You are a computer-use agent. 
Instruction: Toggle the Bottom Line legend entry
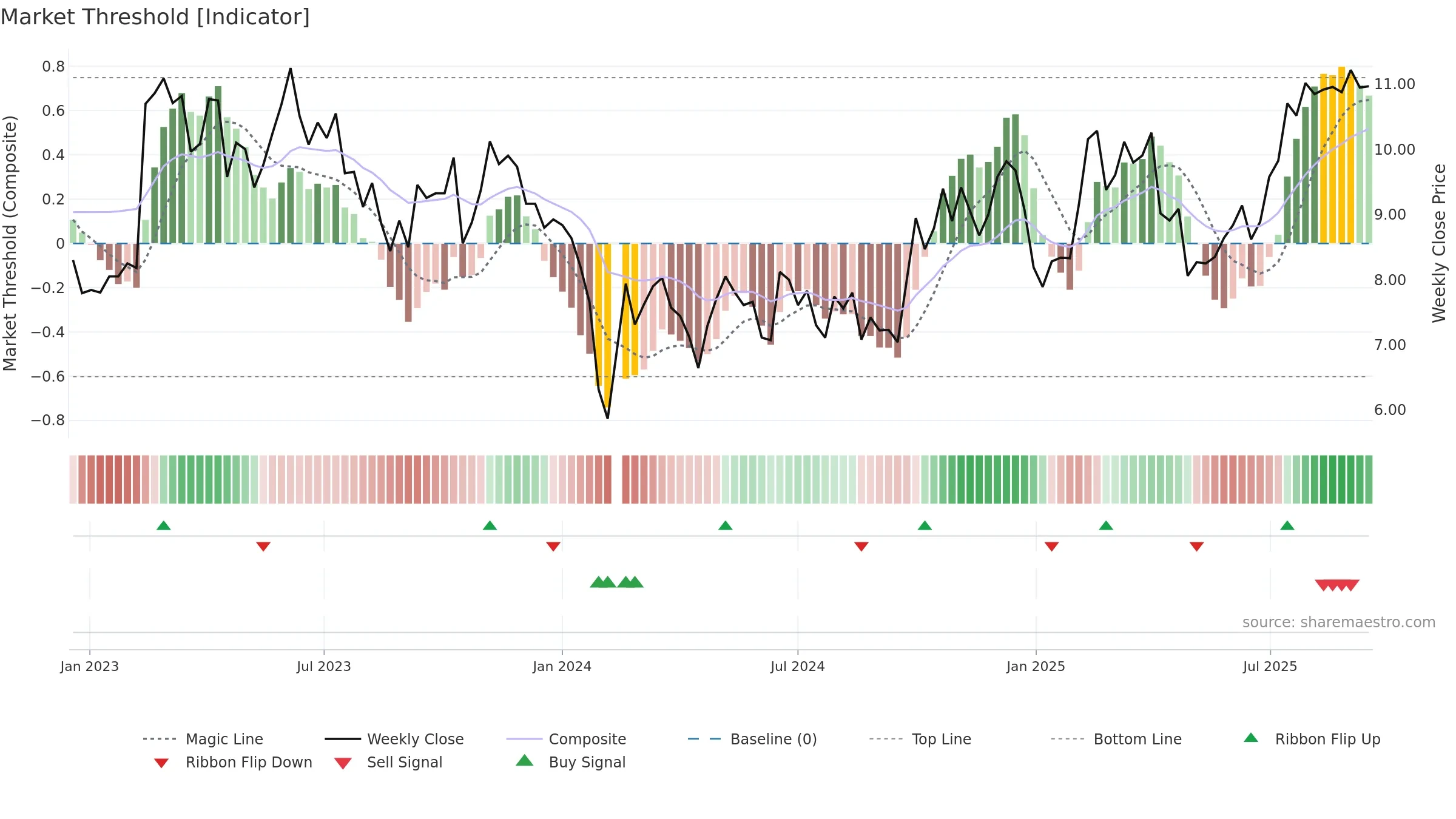[x=1116, y=739]
